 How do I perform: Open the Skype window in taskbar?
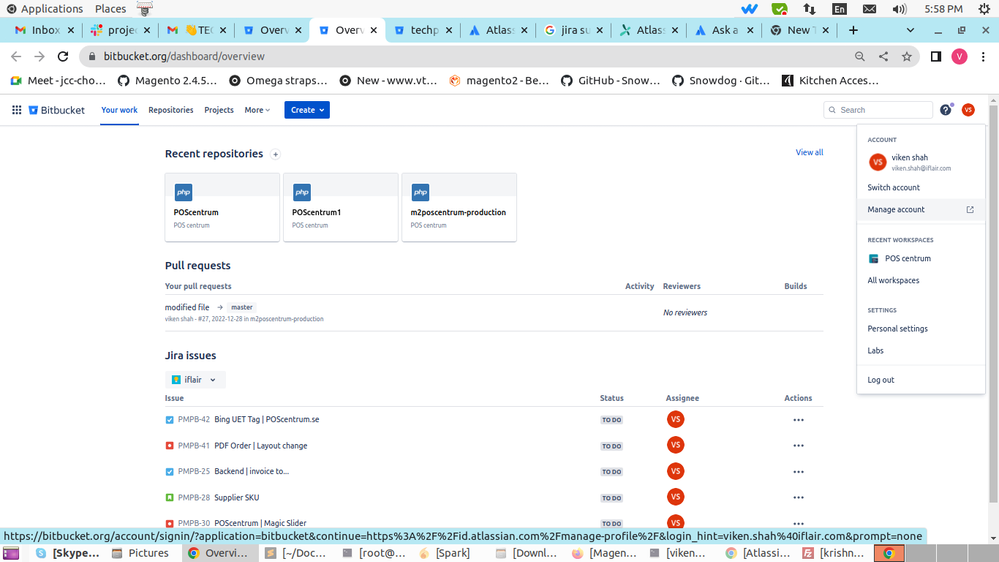point(68,552)
